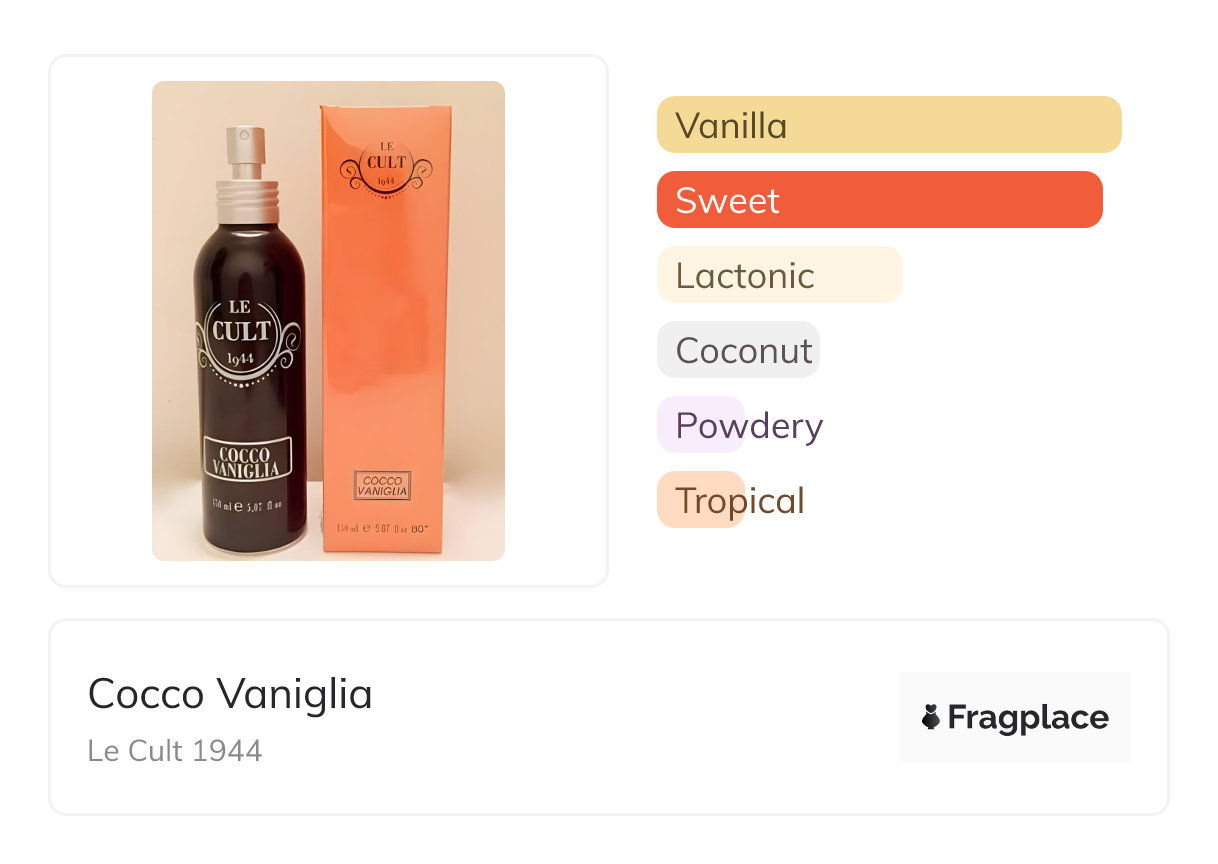Click the Cocco Vaniglia label on the bottle

246,460
